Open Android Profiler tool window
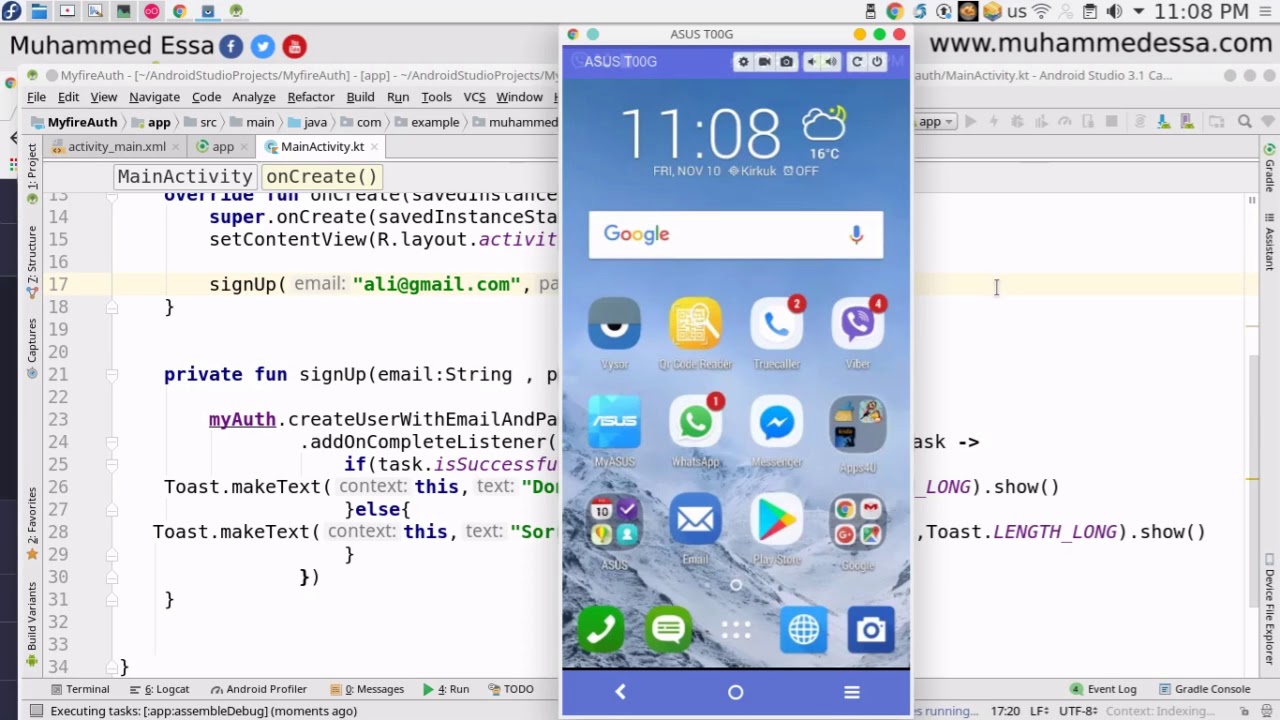This screenshot has height=720, width=1280. 258,689
